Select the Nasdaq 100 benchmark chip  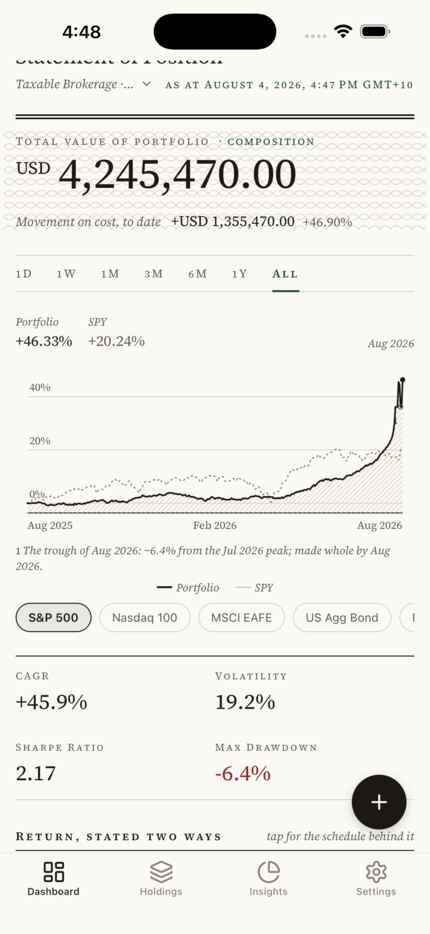coord(145,617)
